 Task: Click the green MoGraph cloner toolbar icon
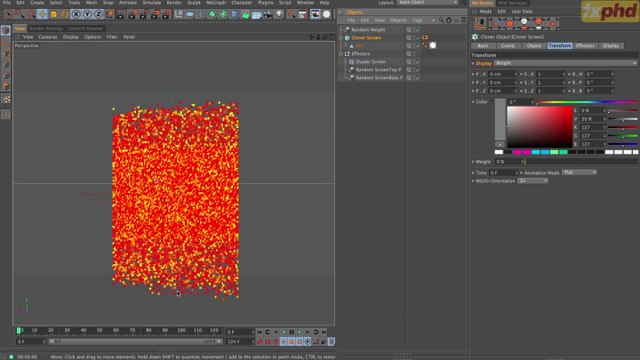click(212, 15)
